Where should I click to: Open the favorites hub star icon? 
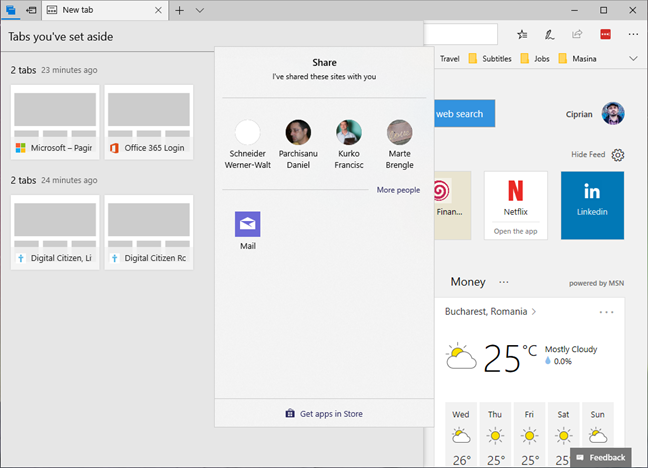(522, 35)
